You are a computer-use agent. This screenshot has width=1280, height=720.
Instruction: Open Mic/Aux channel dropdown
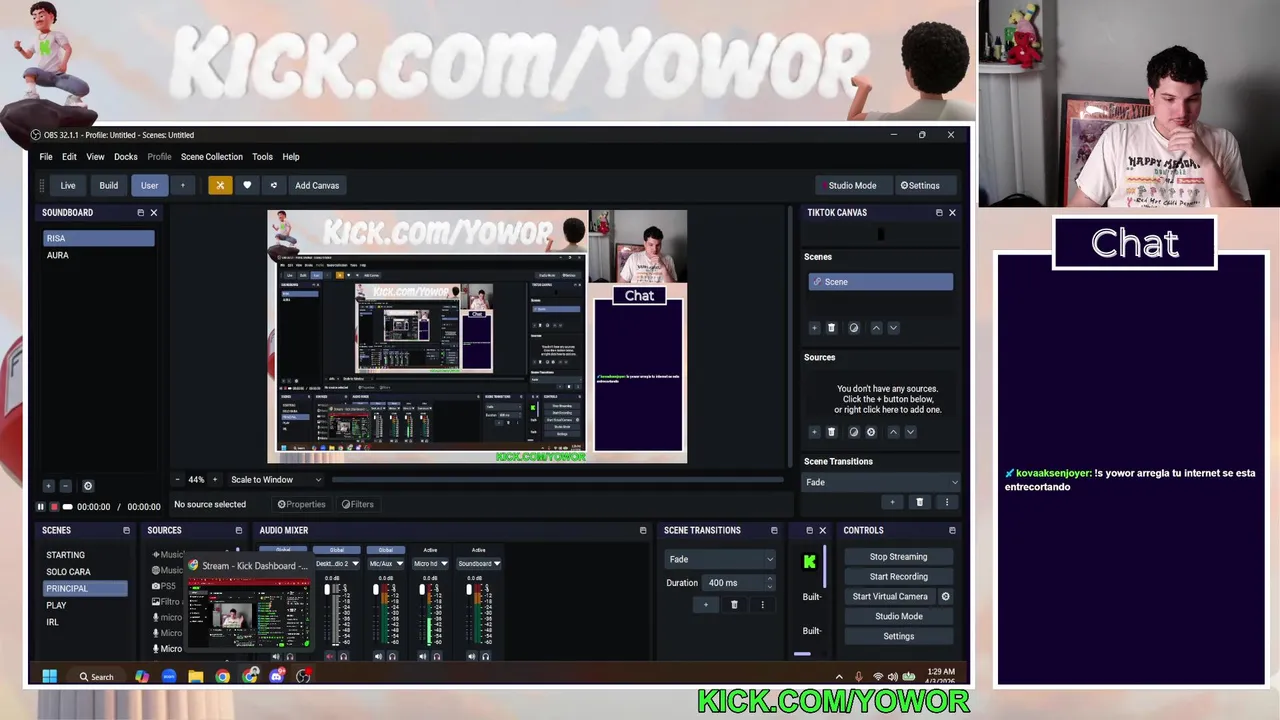[x=385, y=564]
